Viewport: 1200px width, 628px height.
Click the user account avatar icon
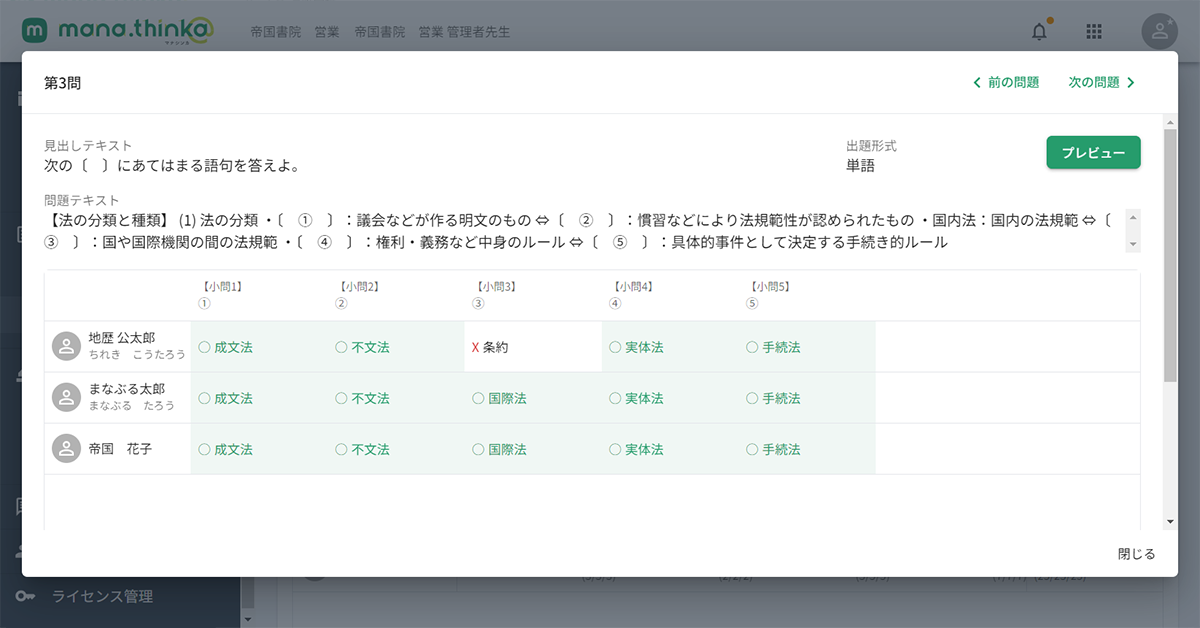1159,32
